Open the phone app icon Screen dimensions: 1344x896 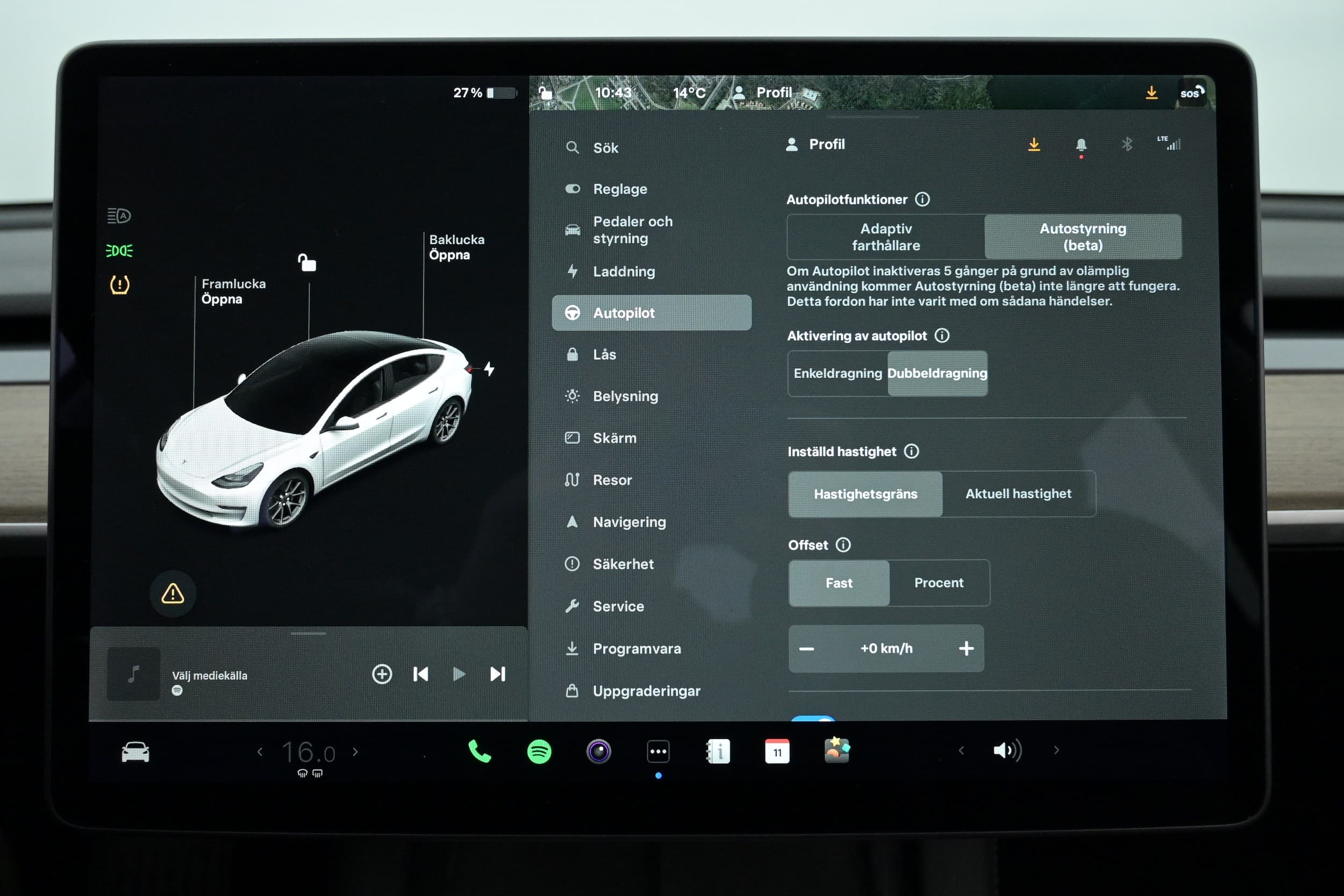coord(480,751)
